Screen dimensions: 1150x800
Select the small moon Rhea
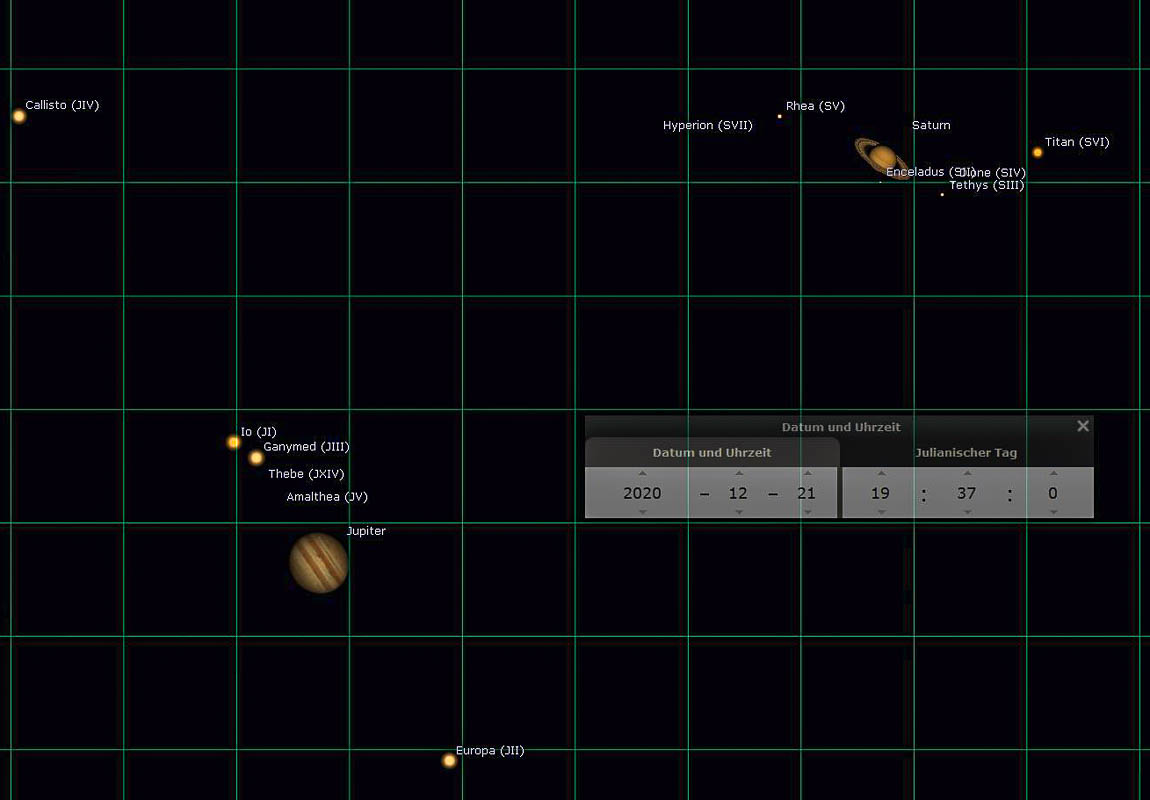(x=780, y=116)
